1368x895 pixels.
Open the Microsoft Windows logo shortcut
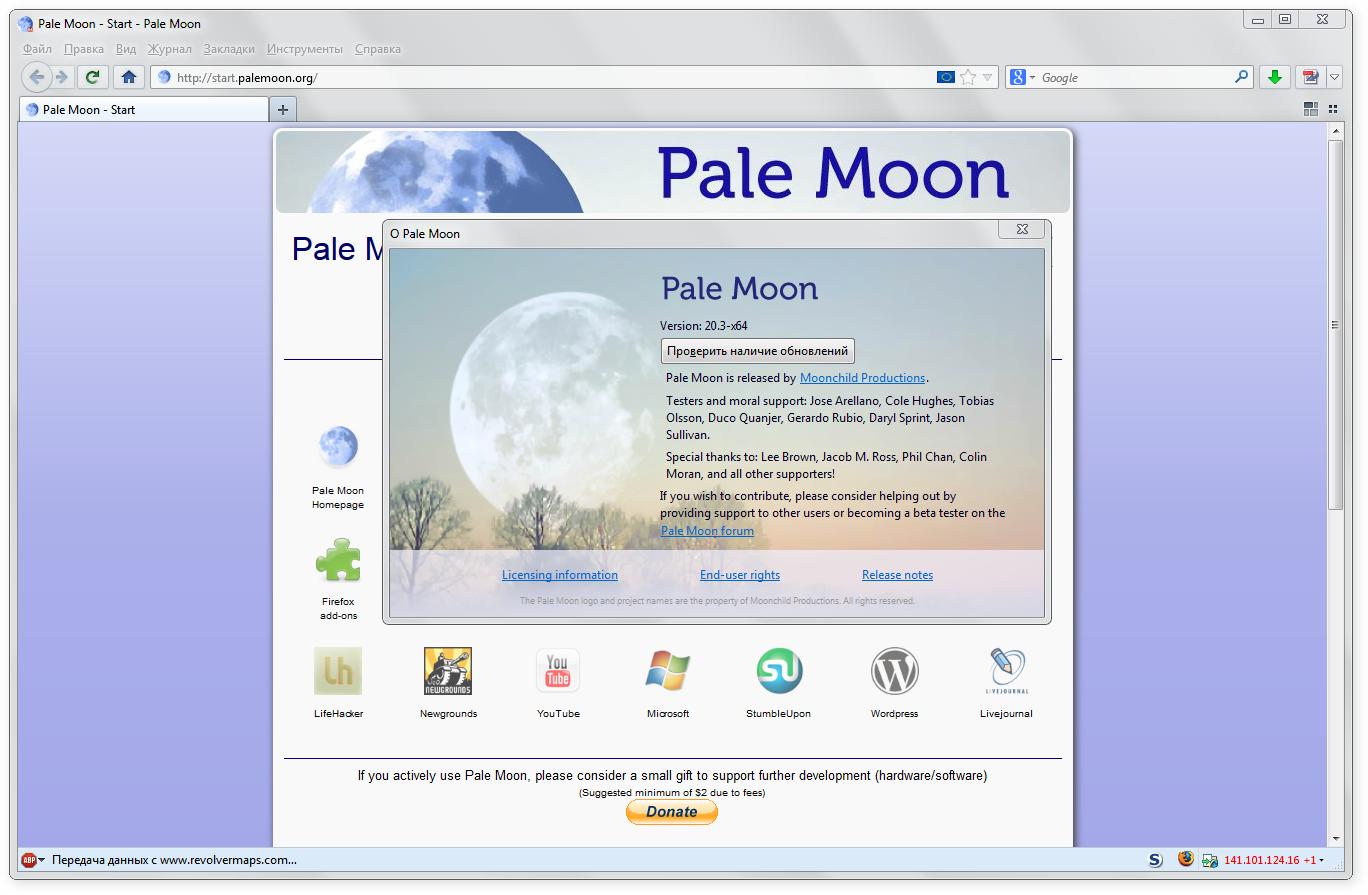tap(668, 671)
